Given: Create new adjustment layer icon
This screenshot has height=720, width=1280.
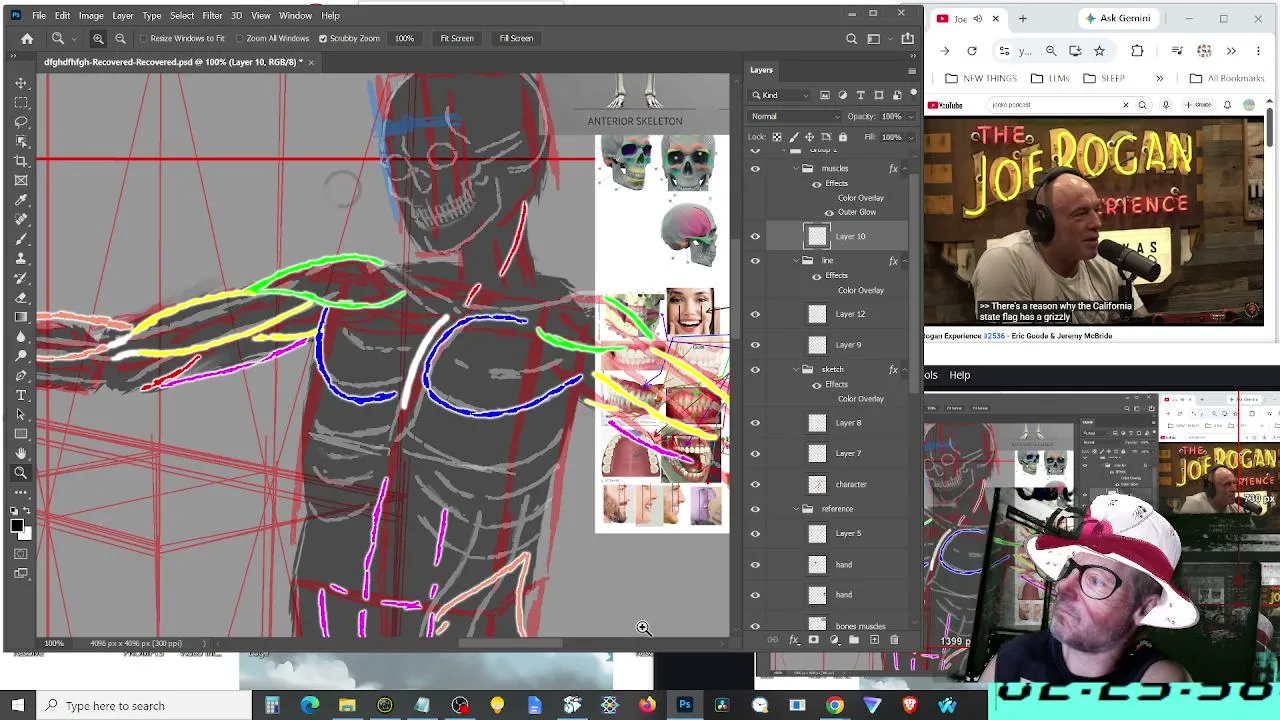Looking at the screenshot, I should 833,640.
